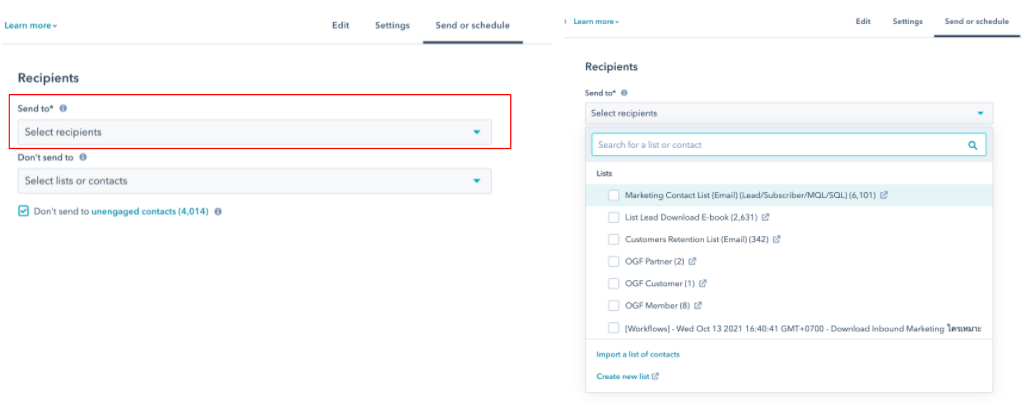Open OGF Partner list external link icon

coord(692,261)
